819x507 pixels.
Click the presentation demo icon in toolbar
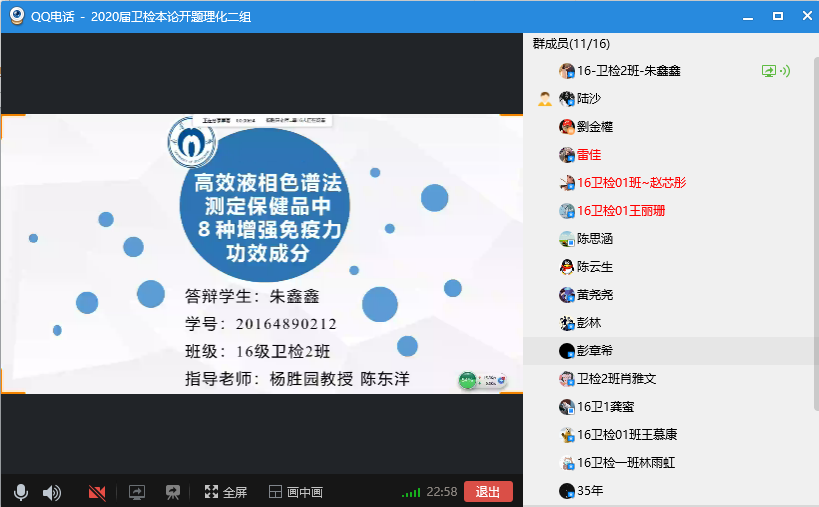tap(172, 492)
